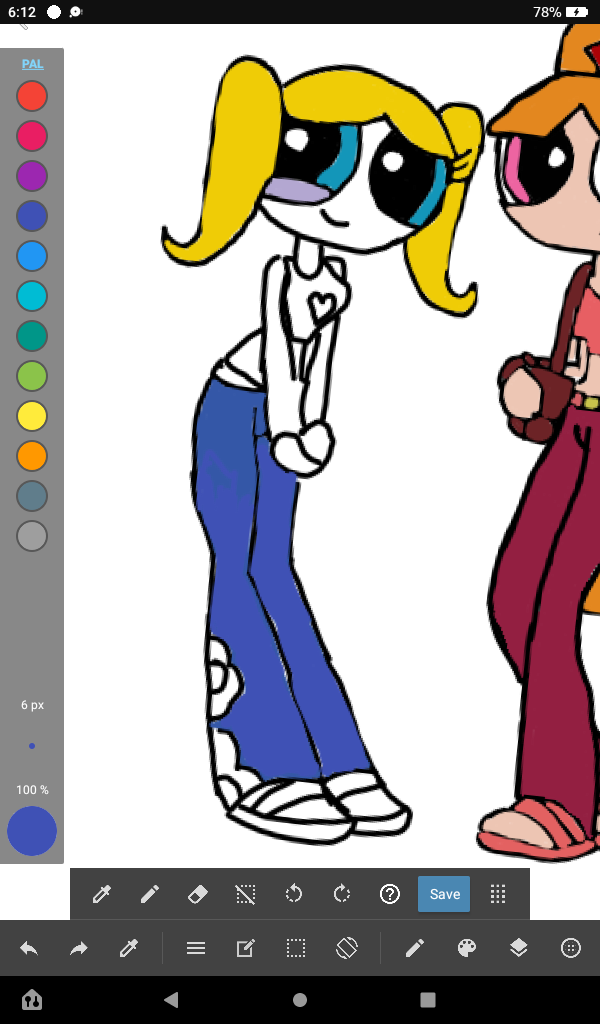This screenshot has width=600, height=1024.
Task: Select the blue palette color
Action: point(32,256)
